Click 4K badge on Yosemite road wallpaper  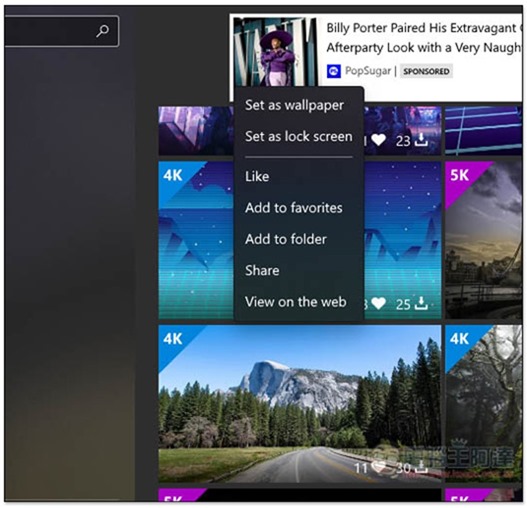click(173, 339)
